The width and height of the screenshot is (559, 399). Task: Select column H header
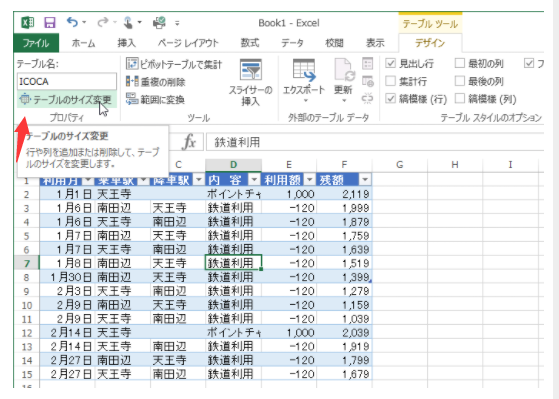coord(455,164)
